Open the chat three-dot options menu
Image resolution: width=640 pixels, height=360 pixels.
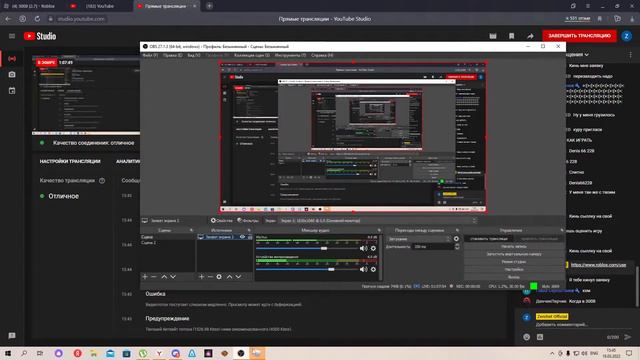pyautogui.click(x=630, y=54)
